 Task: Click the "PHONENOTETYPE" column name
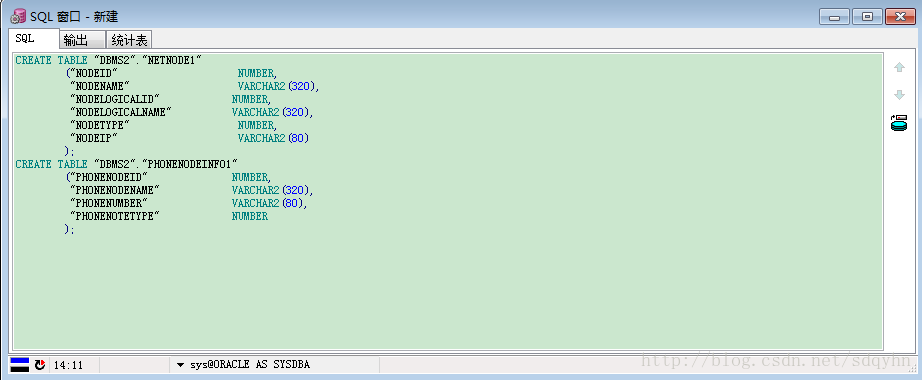coord(115,216)
